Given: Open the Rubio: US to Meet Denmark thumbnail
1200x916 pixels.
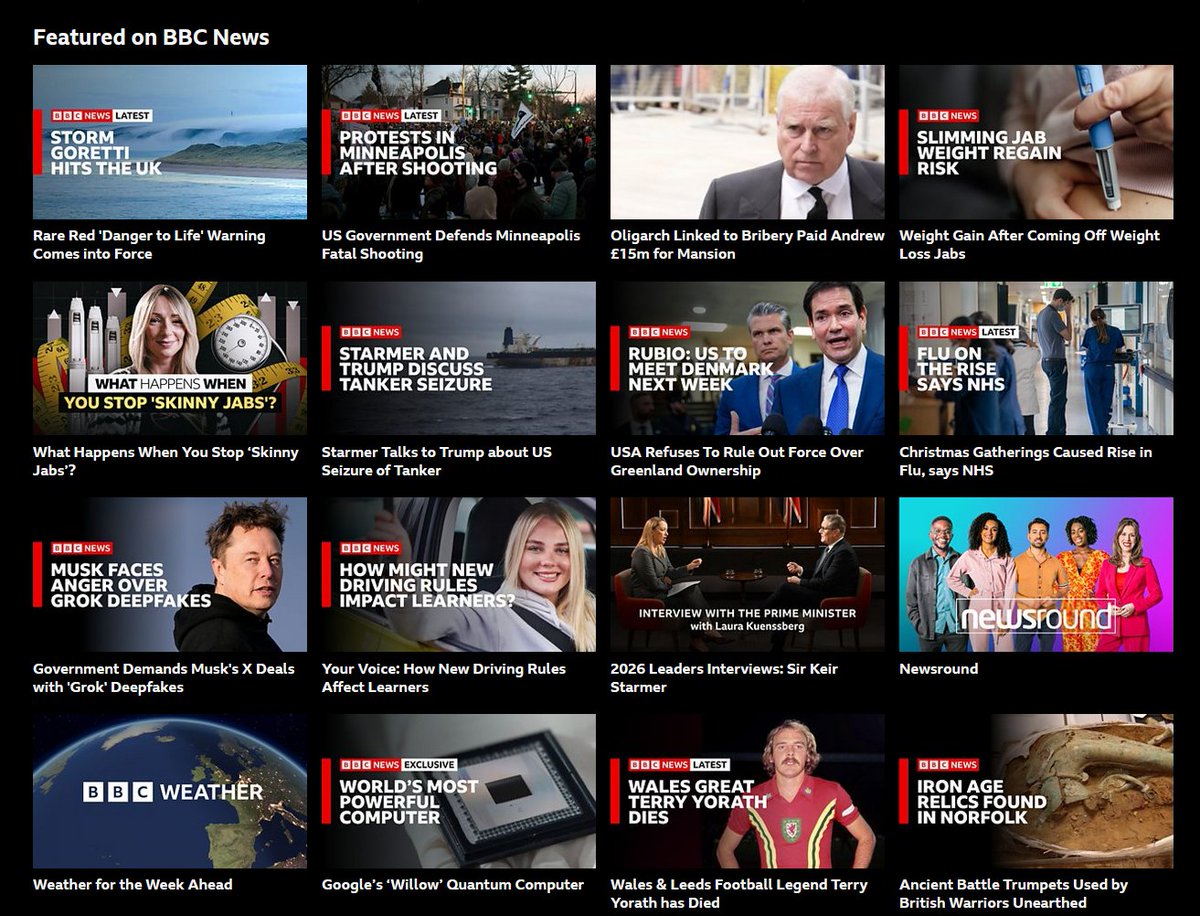Looking at the screenshot, I should point(747,358).
